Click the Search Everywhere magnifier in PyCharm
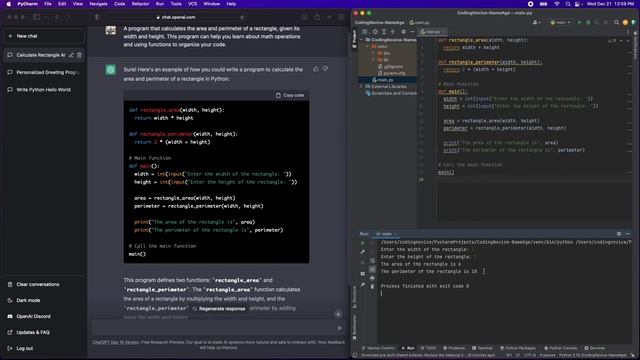640x360 pixels. pos(616,22)
